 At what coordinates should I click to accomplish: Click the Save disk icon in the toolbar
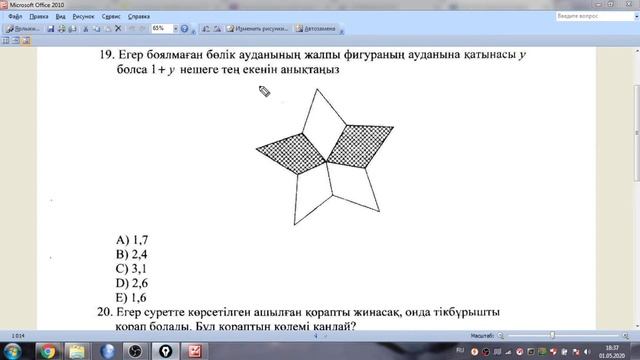coord(51,29)
